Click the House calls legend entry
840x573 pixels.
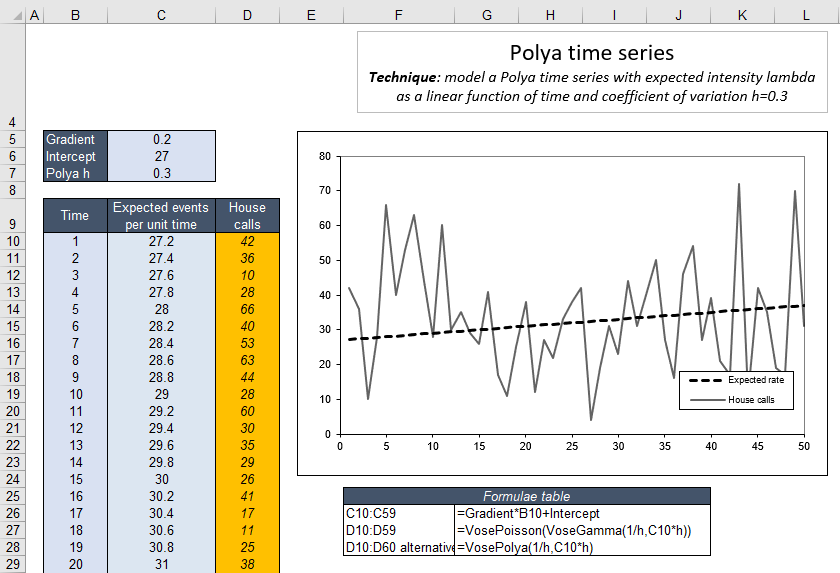(x=732, y=400)
